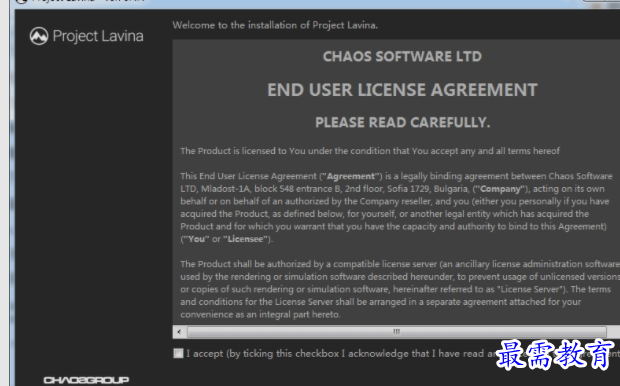The image size is (620, 386).
Task: Click the 'Project Lavina' sidebar title text
Action: click(x=98, y=36)
